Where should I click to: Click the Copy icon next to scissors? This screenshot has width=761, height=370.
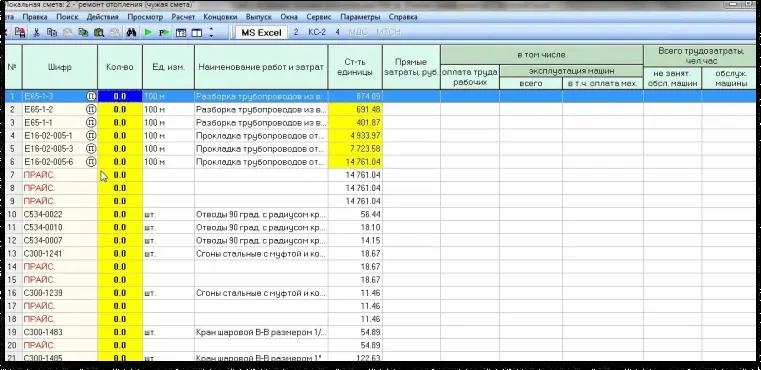click(x=51, y=33)
